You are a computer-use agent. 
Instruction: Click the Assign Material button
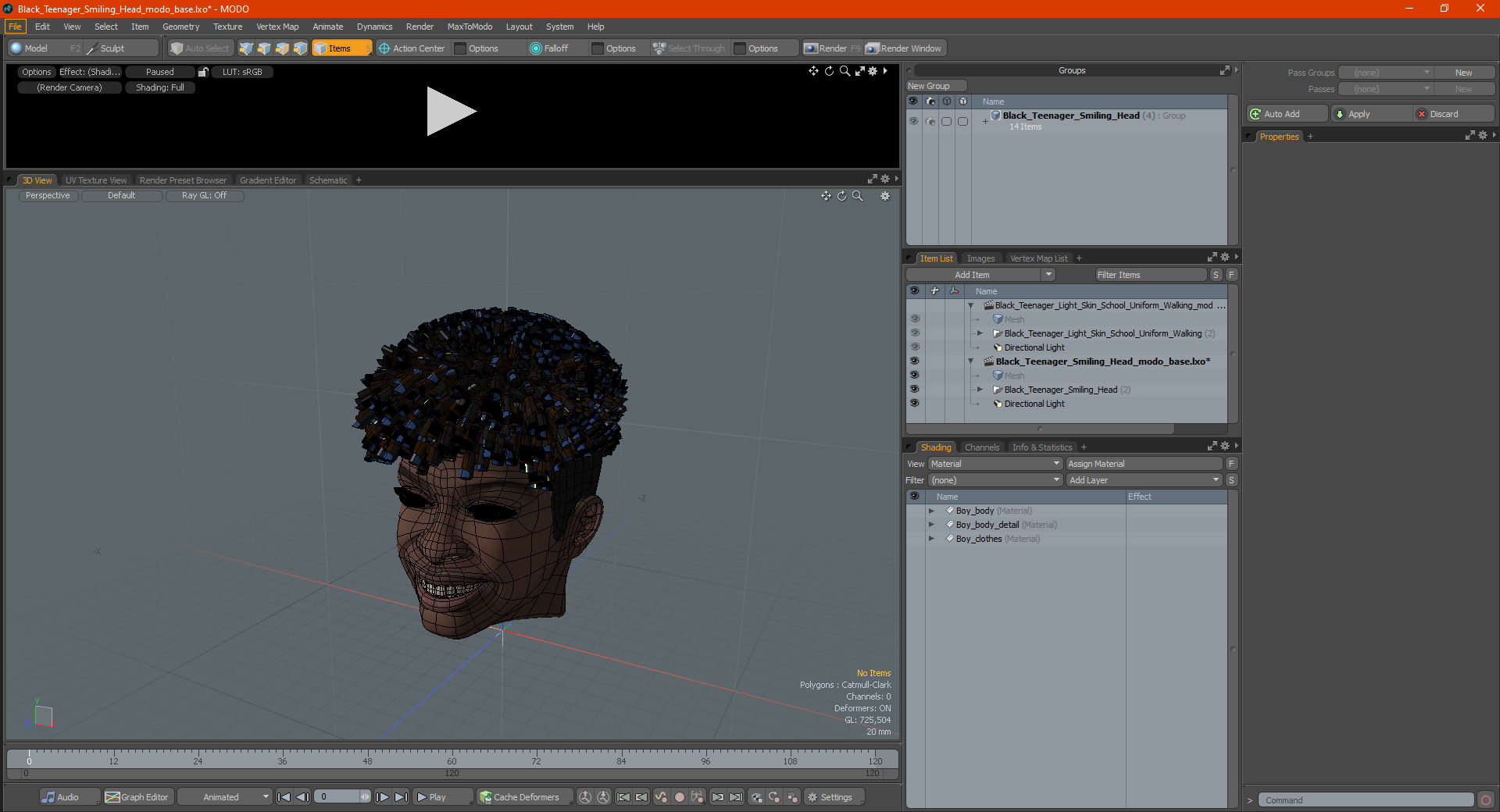click(x=1144, y=464)
